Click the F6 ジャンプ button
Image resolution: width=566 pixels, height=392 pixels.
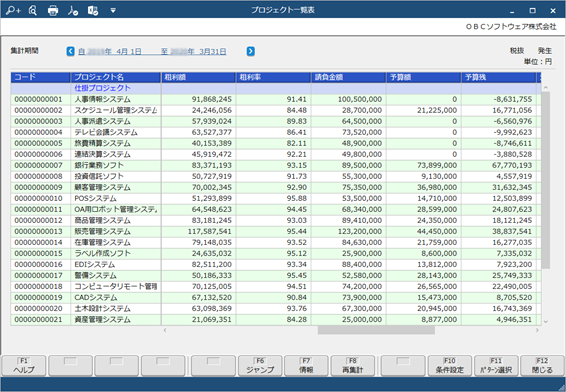pos(260,366)
